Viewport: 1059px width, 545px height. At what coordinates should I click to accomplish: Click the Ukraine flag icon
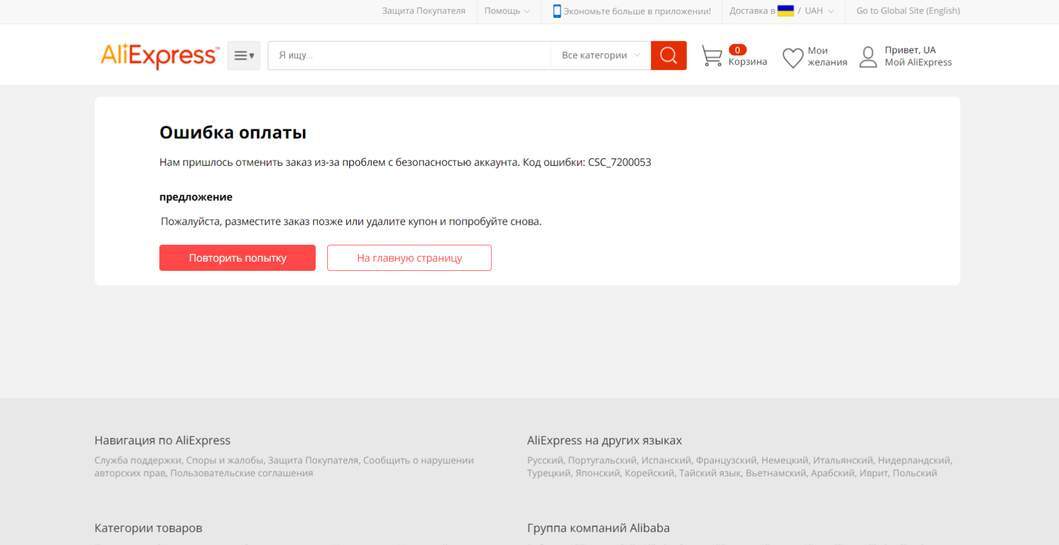[785, 11]
